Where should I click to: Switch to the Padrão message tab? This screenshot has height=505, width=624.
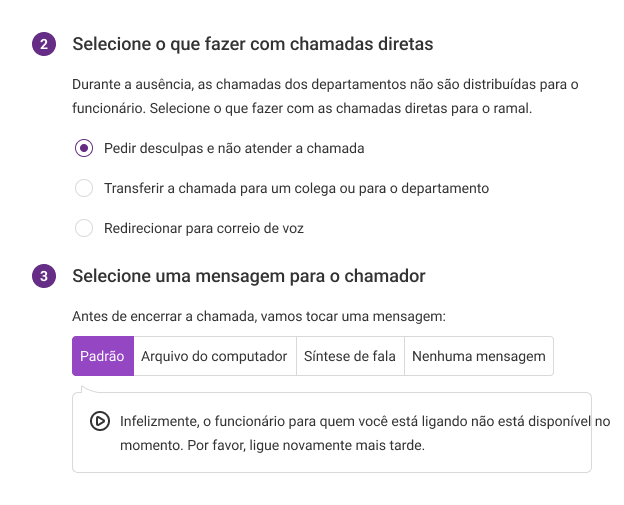pos(103,356)
